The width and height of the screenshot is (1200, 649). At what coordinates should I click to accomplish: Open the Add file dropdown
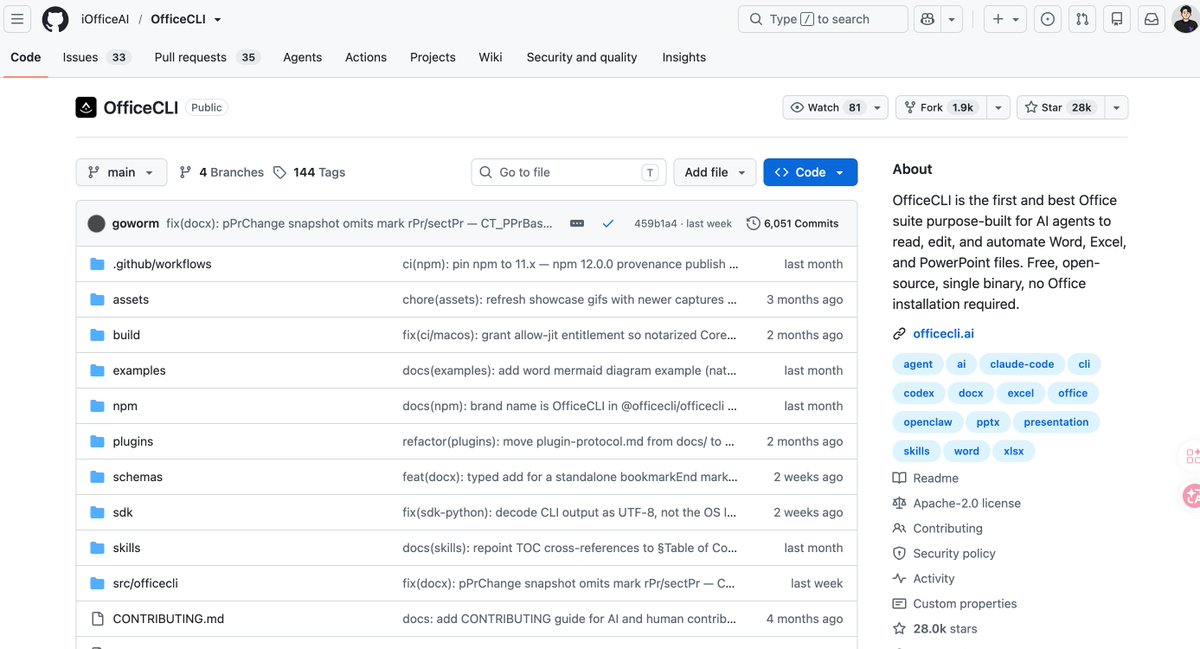point(714,172)
